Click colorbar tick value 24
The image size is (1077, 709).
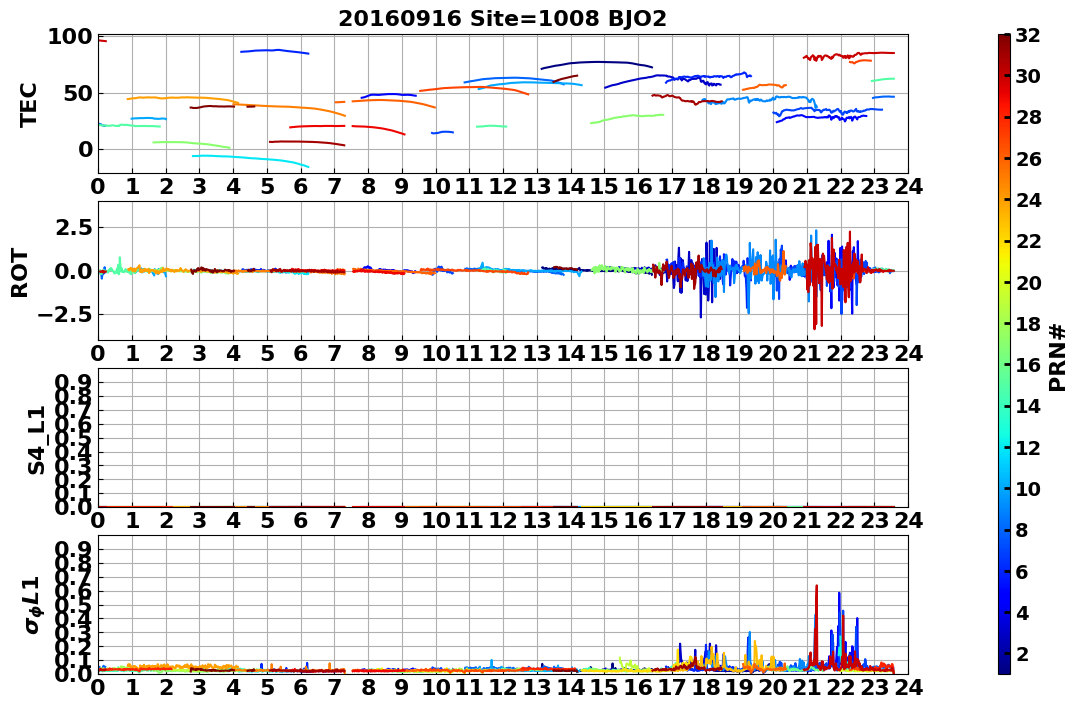(x=1028, y=200)
